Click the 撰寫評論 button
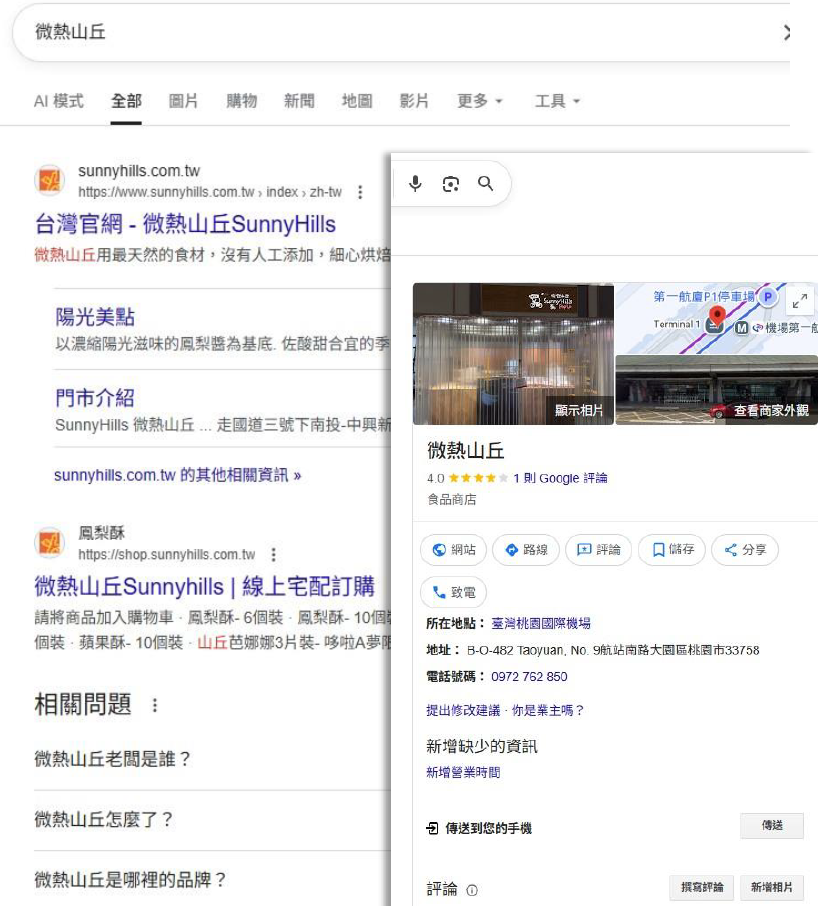This screenshot has height=906, width=821. click(702, 888)
